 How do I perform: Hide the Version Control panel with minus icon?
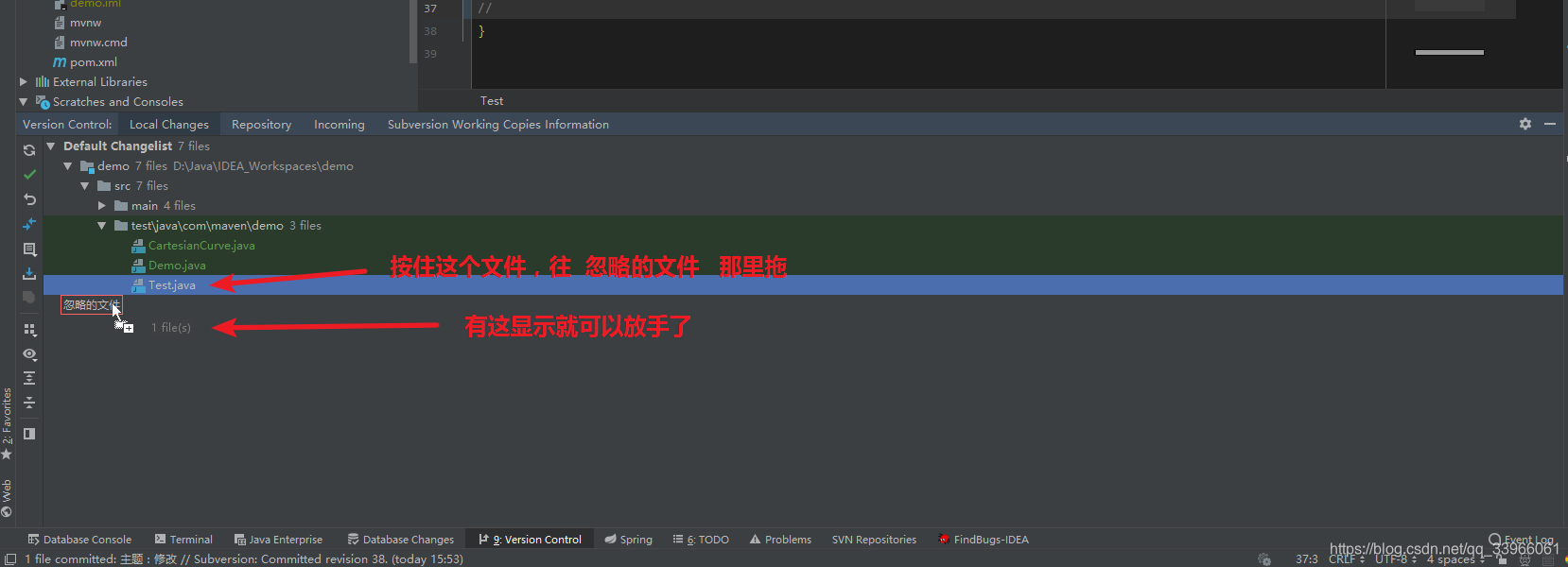point(1550,124)
